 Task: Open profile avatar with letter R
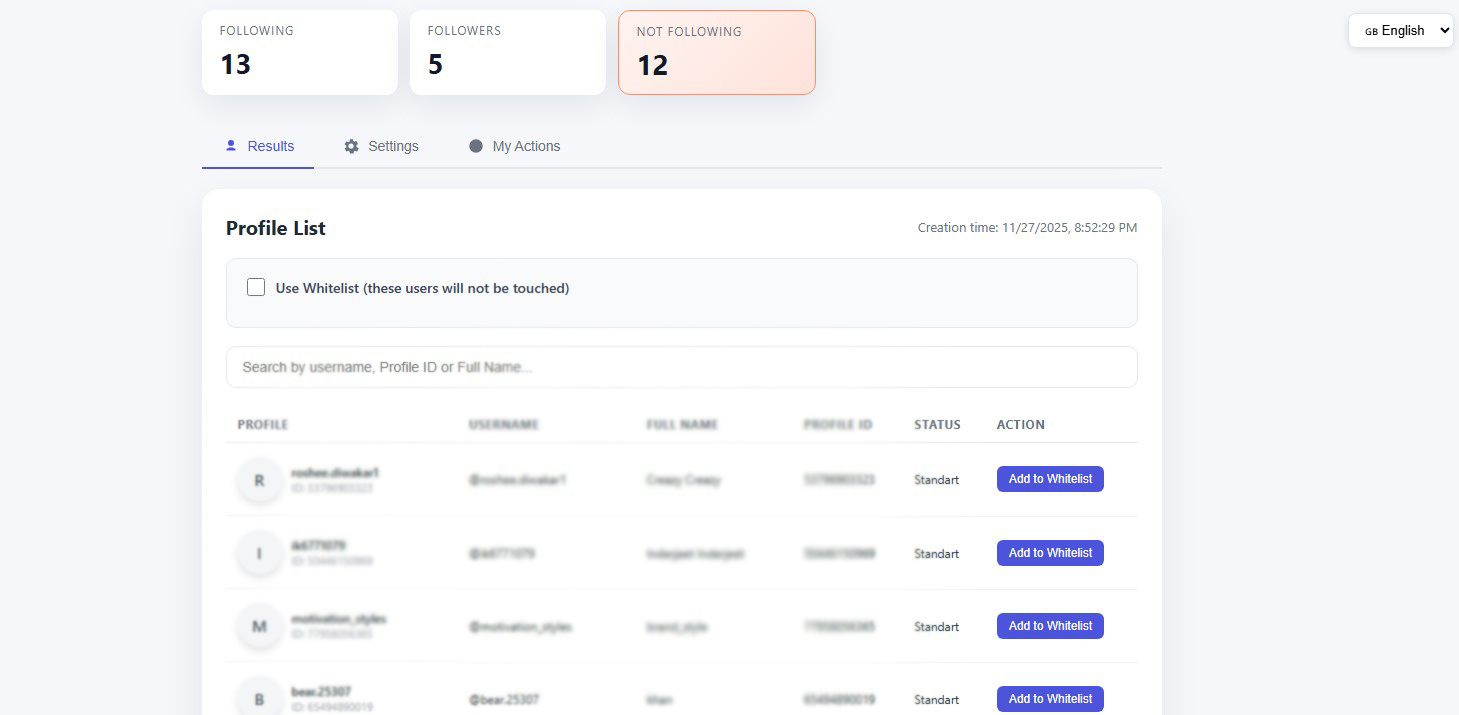click(259, 480)
